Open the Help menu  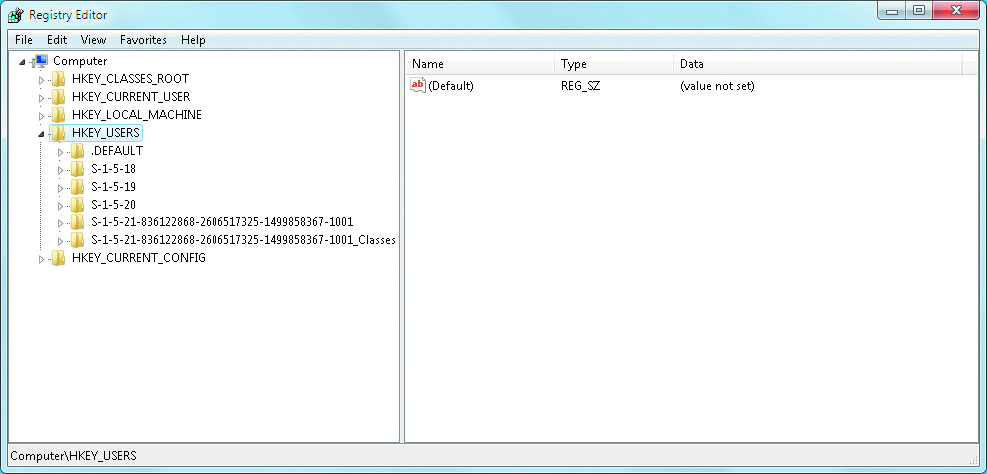coord(193,40)
